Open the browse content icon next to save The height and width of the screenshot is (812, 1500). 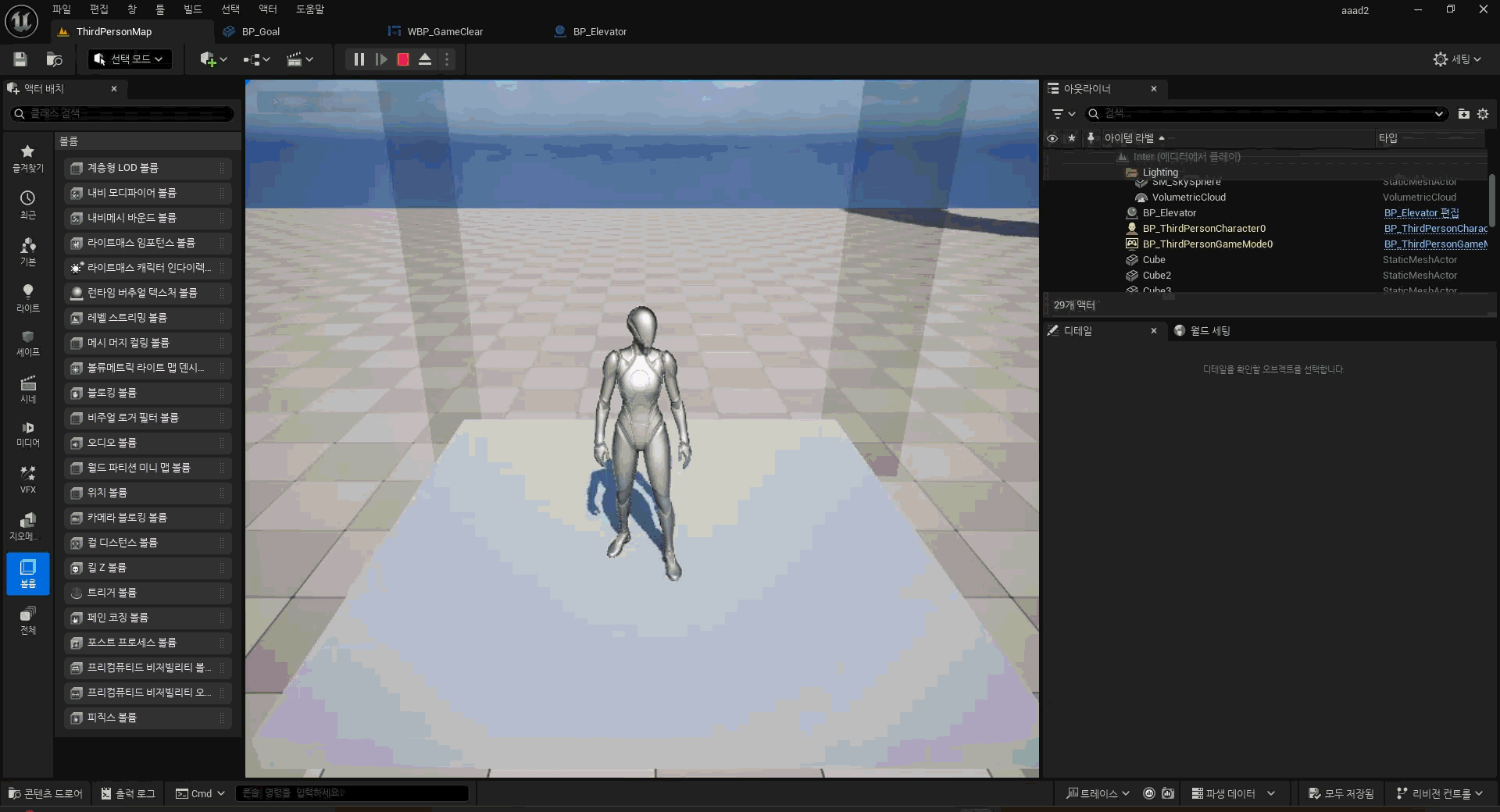point(54,59)
